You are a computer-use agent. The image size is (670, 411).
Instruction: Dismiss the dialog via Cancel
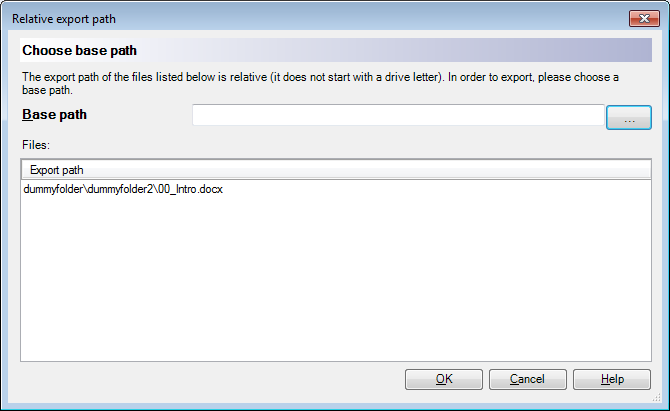(x=527, y=379)
